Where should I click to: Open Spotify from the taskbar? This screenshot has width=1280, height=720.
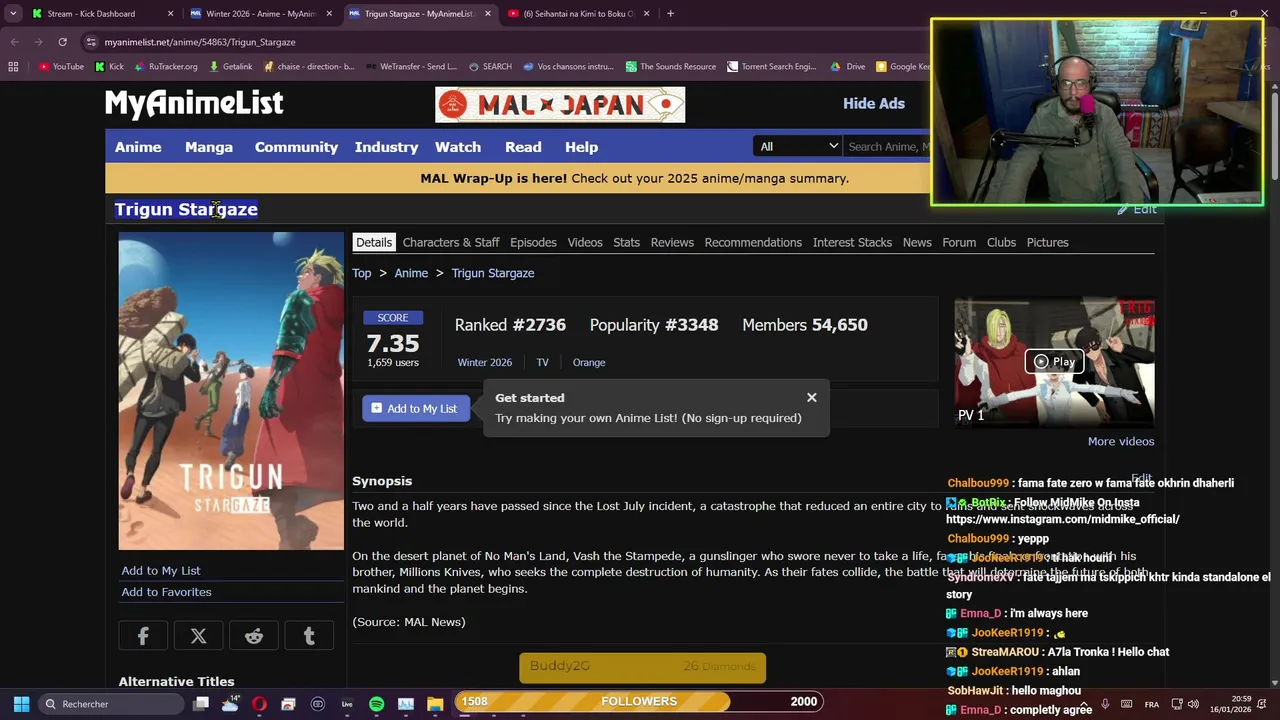tap(376, 704)
